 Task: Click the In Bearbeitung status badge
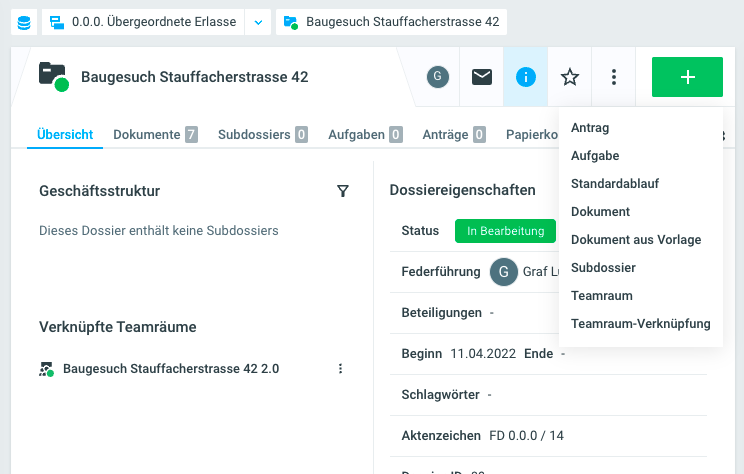click(x=505, y=231)
